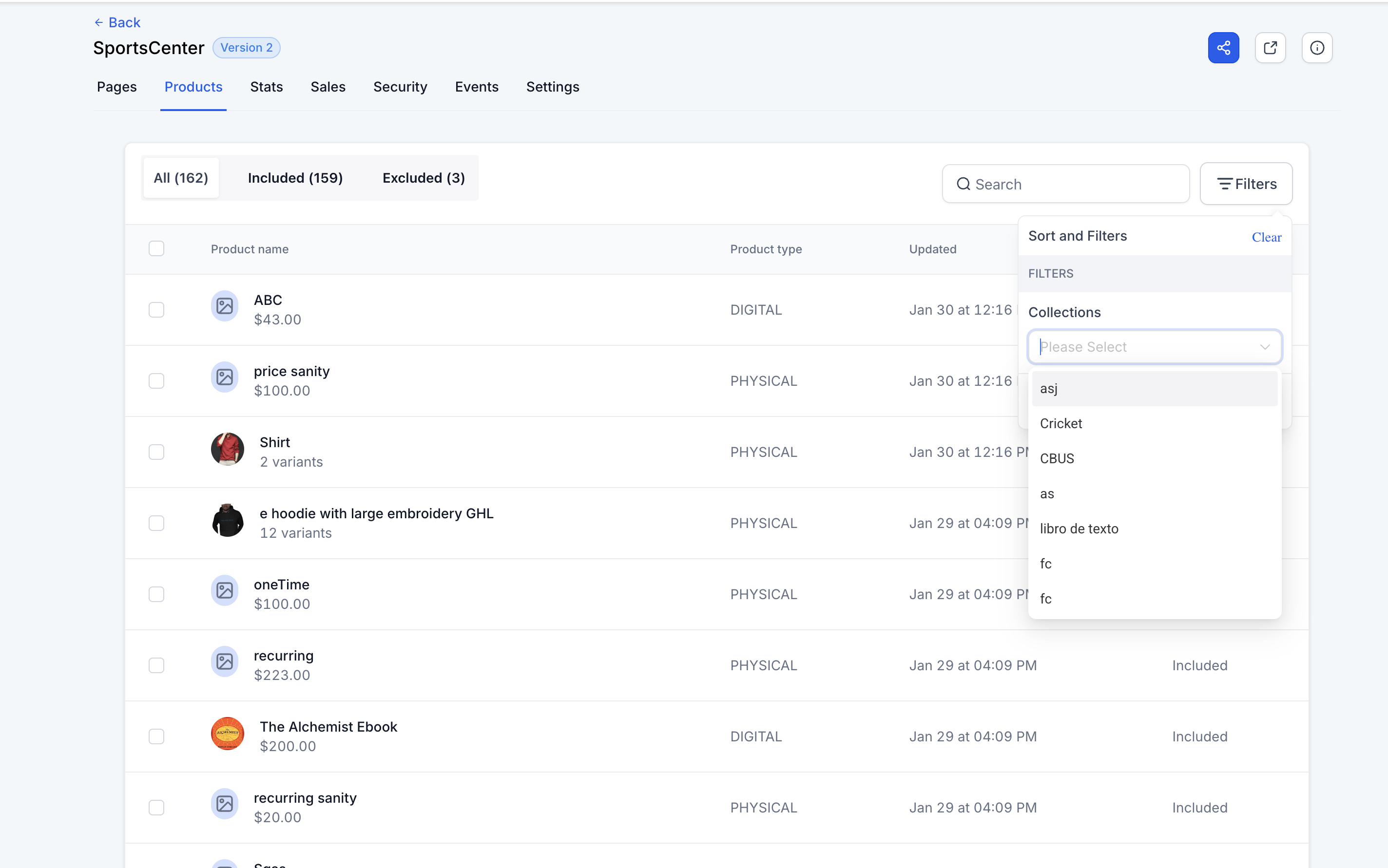1388x868 pixels.
Task: Show the Excluded (3) products tab
Action: 423,178
